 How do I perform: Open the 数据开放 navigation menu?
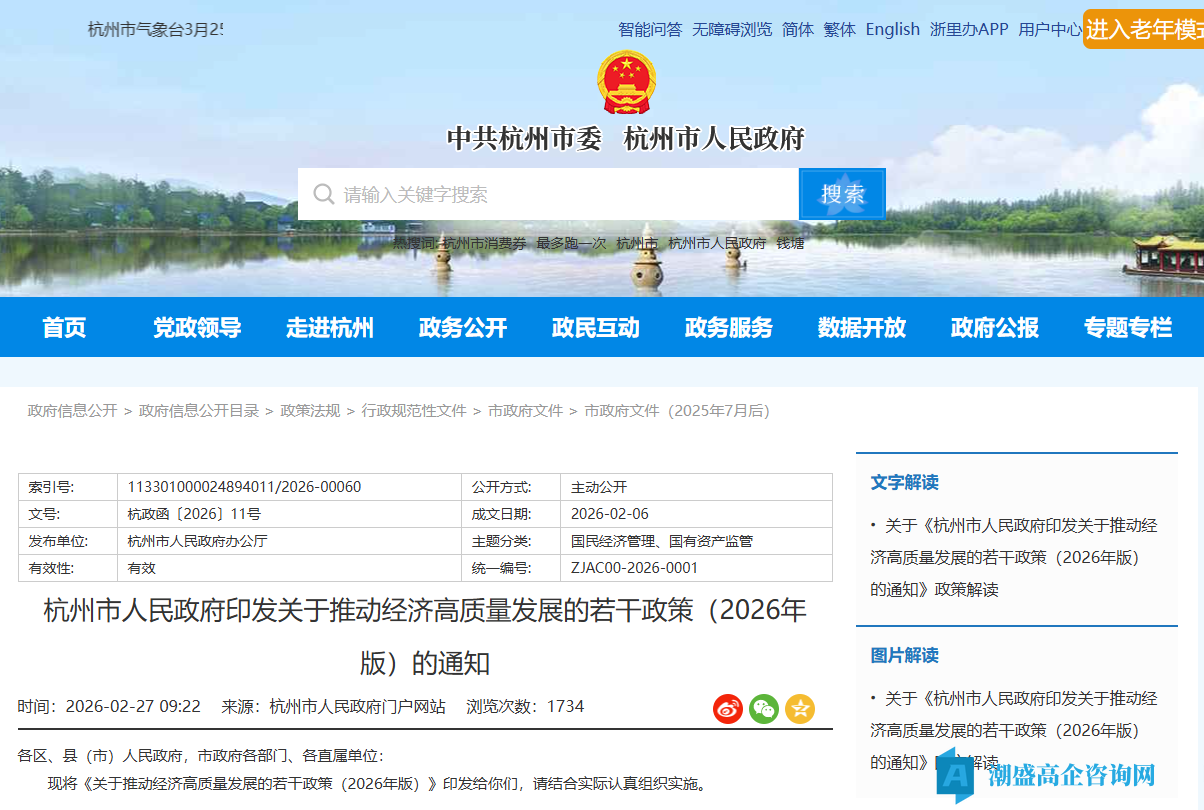(x=862, y=327)
